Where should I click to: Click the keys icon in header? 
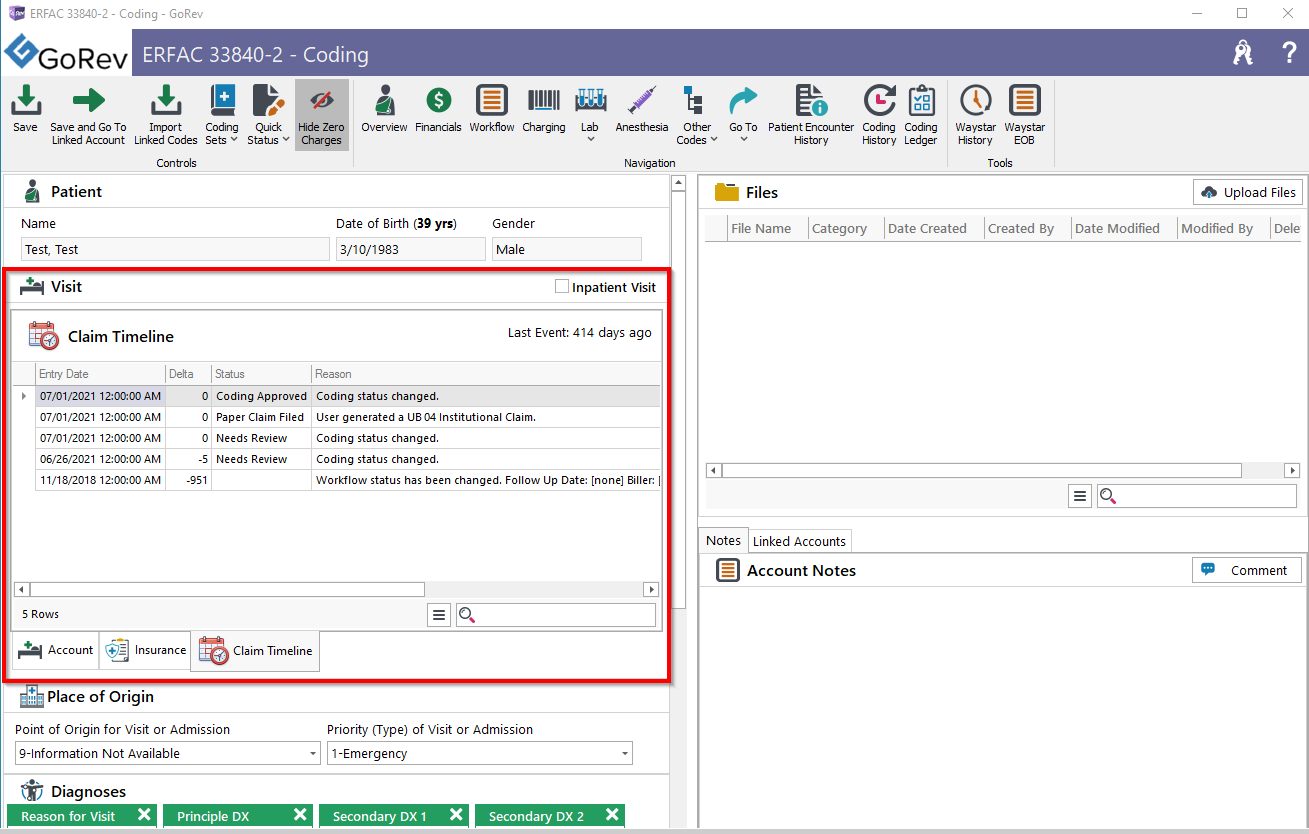[x=1243, y=53]
